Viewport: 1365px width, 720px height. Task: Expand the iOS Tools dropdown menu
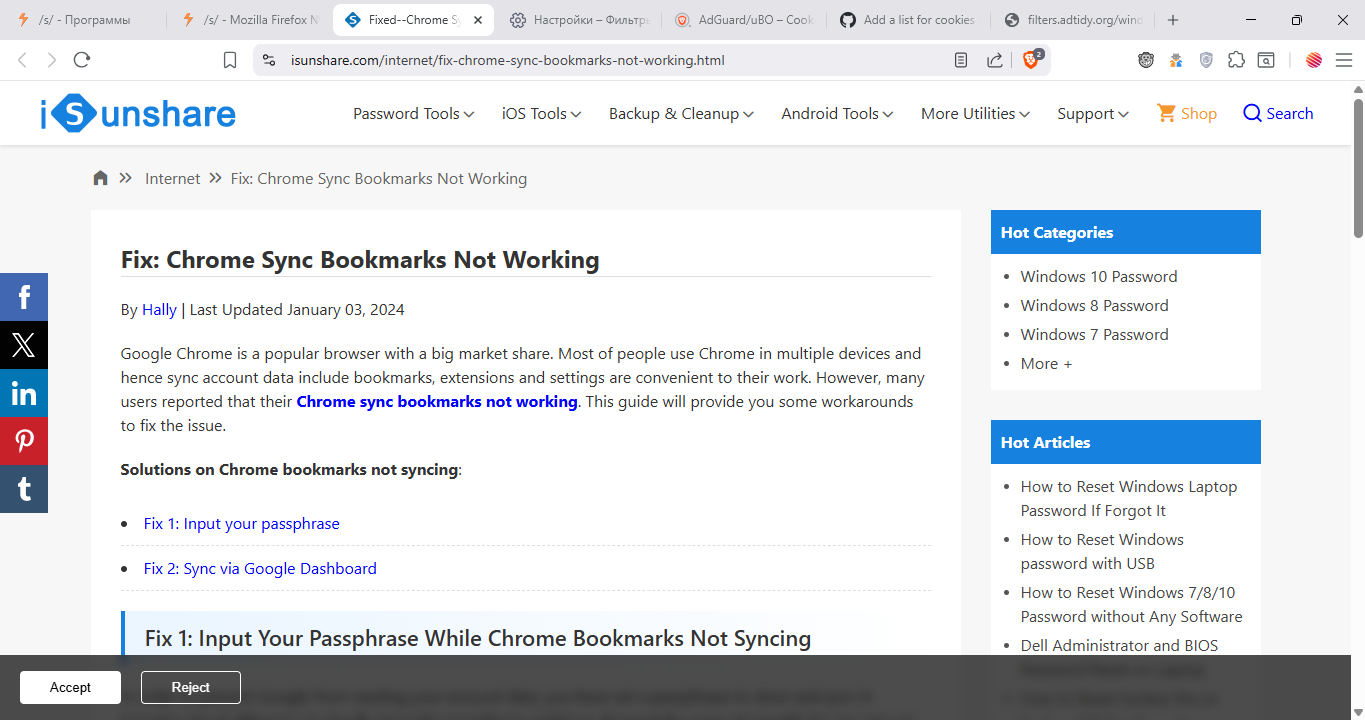coord(541,114)
